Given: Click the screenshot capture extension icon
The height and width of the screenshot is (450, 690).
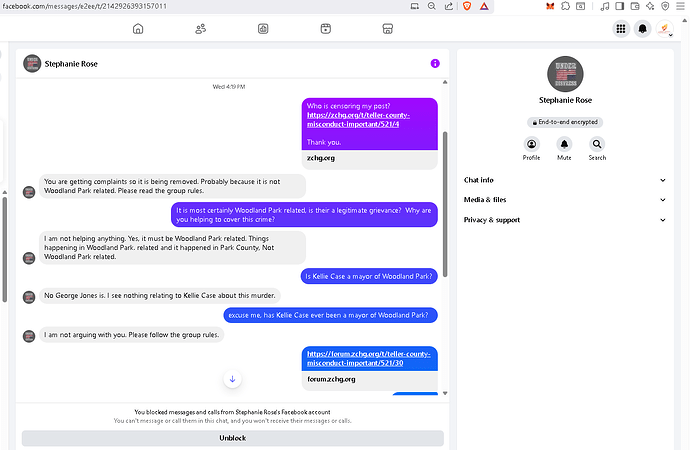Looking at the screenshot, I should 581,6.
